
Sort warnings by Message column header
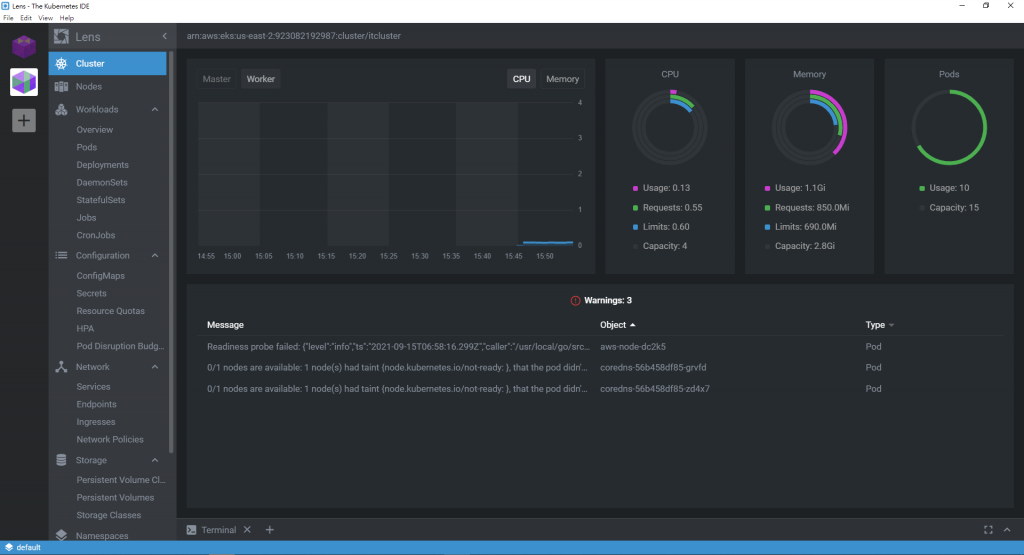click(225, 325)
